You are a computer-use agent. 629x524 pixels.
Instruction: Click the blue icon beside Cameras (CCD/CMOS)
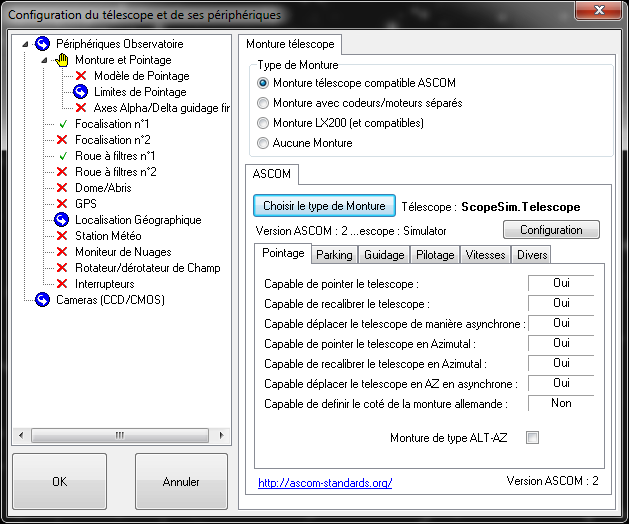[x=42, y=300]
